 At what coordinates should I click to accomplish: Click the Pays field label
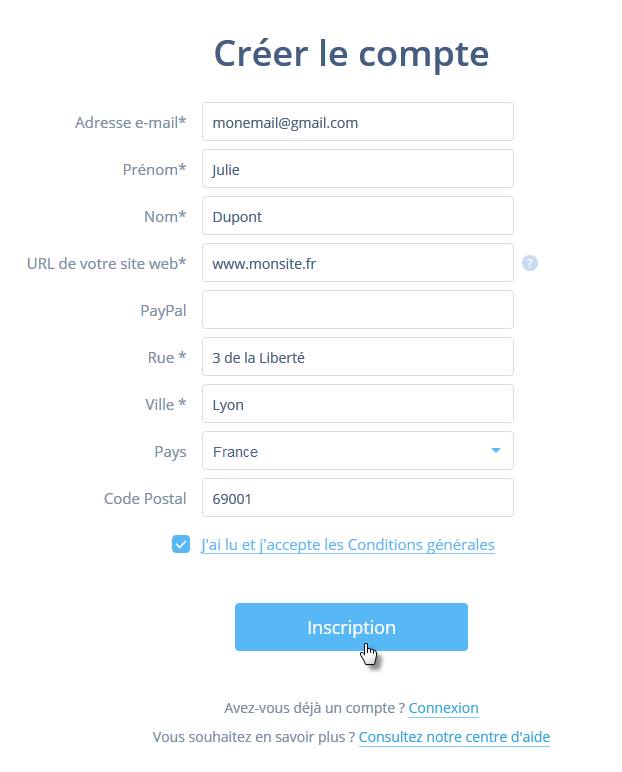click(170, 452)
